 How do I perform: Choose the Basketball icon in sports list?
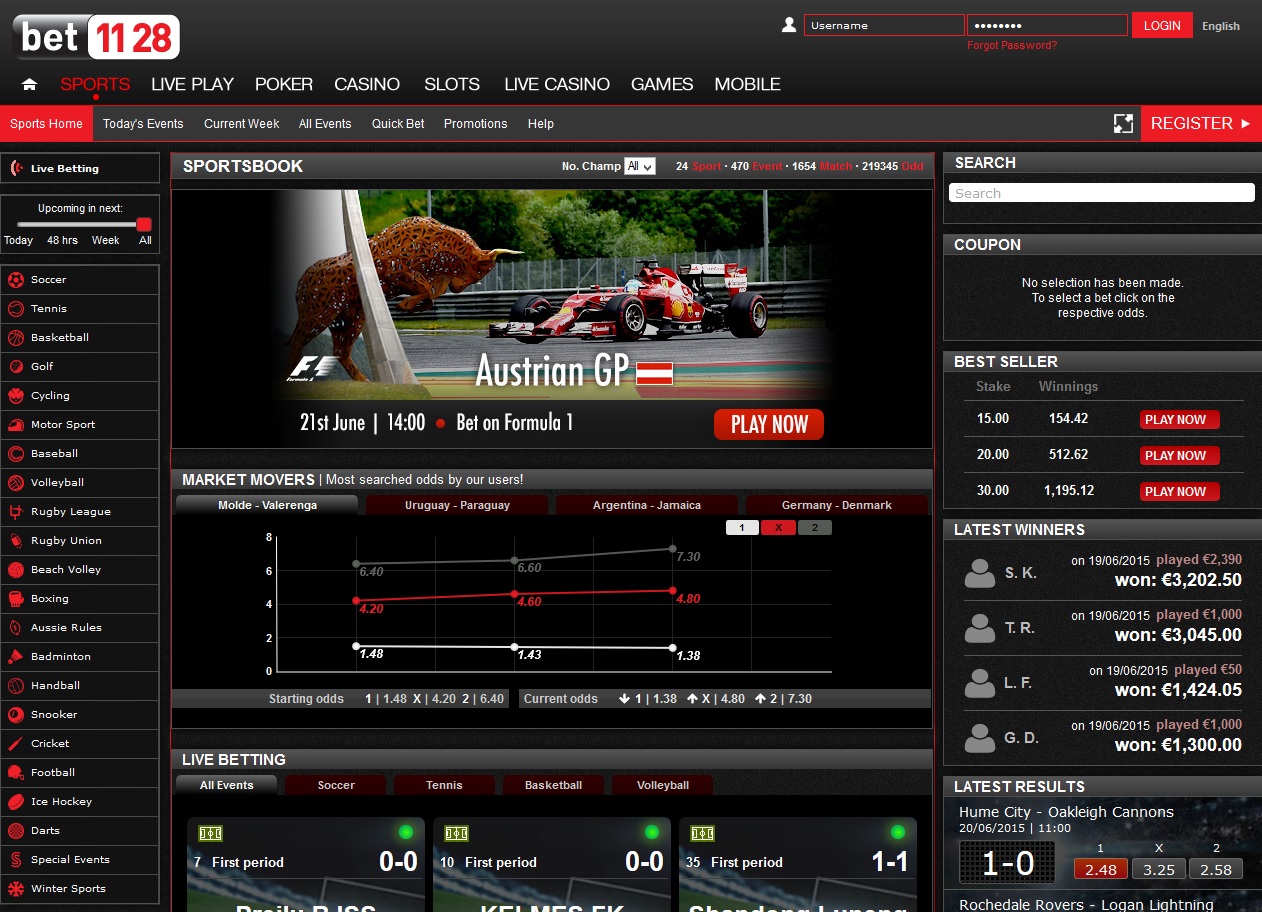(x=15, y=338)
